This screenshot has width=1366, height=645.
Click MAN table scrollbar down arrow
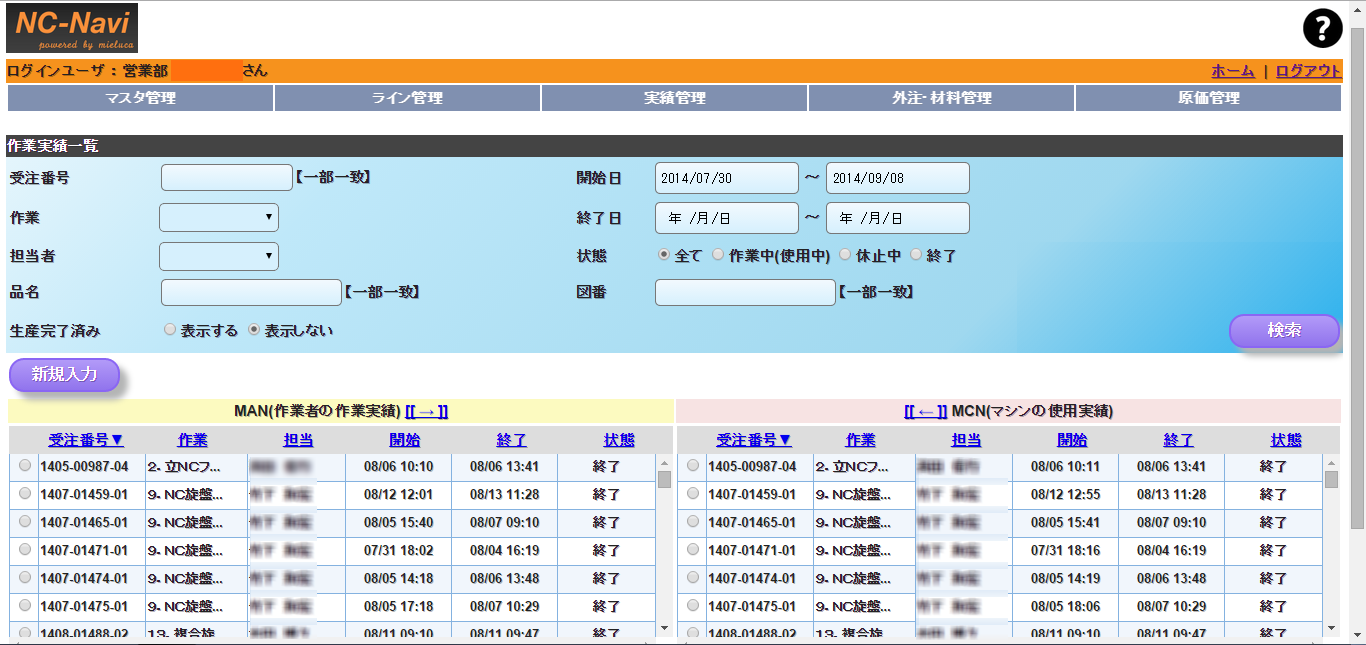(x=664, y=627)
